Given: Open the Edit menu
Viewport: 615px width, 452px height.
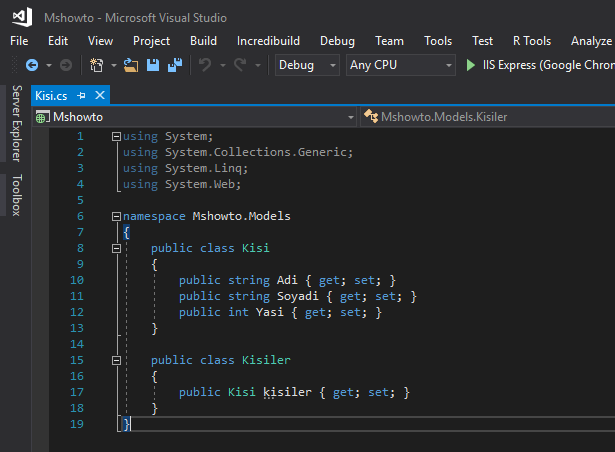Looking at the screenshot, I should (58, 41).
